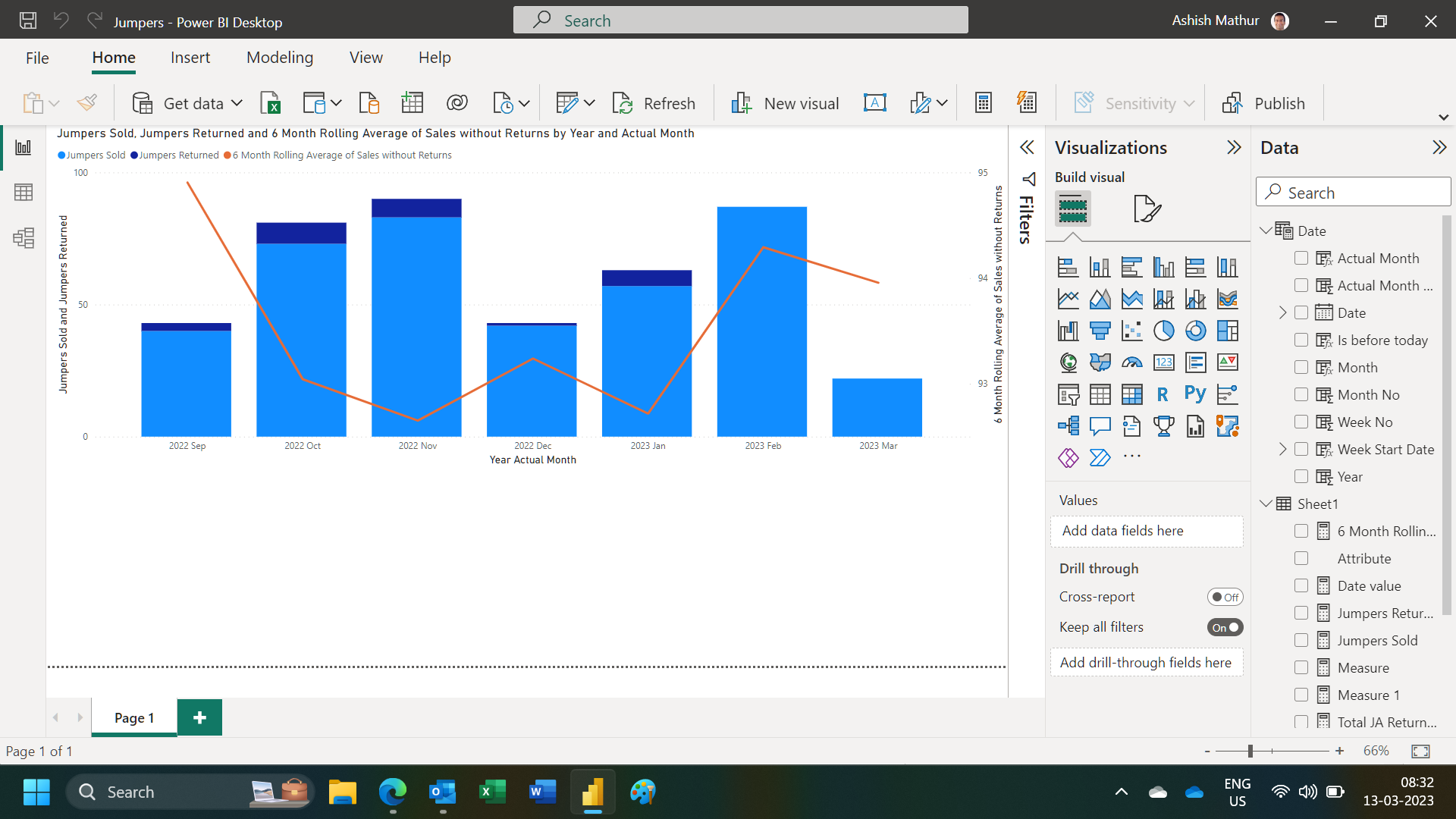The width and height of the screenshot is (1456, 819).
Task: Click the Refresh button
Action: (x=654, y=103)
